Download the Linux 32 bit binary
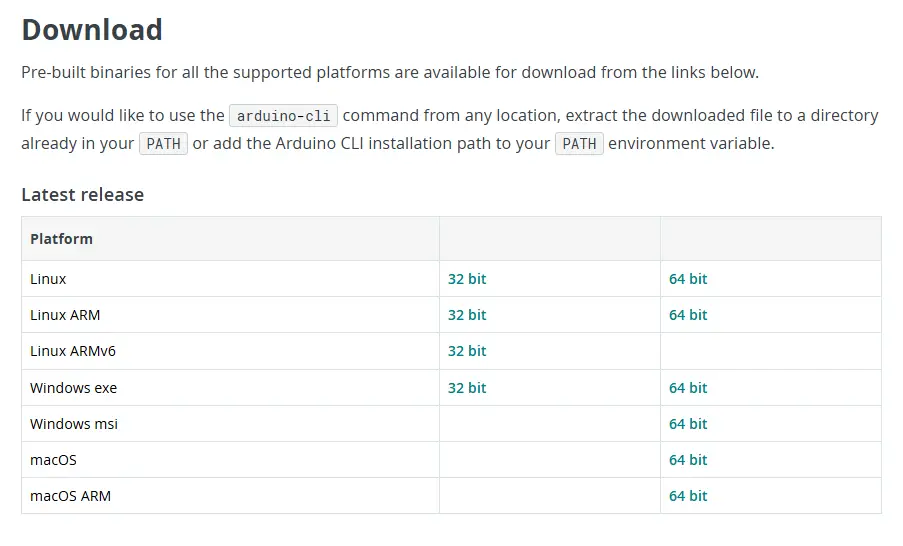 tap(466, 279)
